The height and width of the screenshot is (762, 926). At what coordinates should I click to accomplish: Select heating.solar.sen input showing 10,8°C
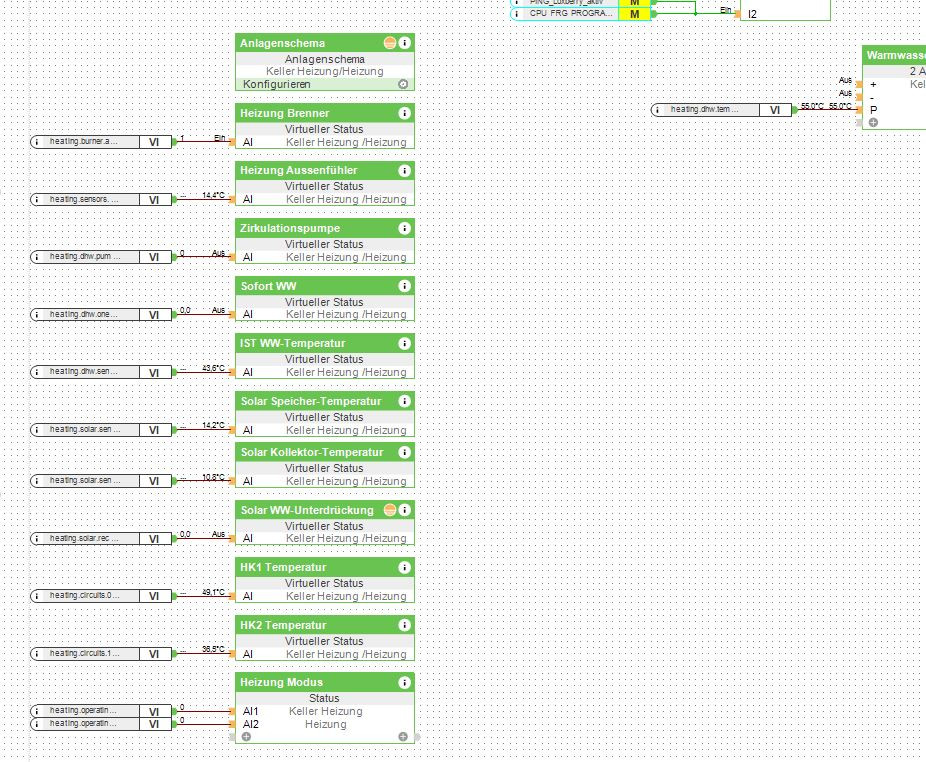pos(84,481)
